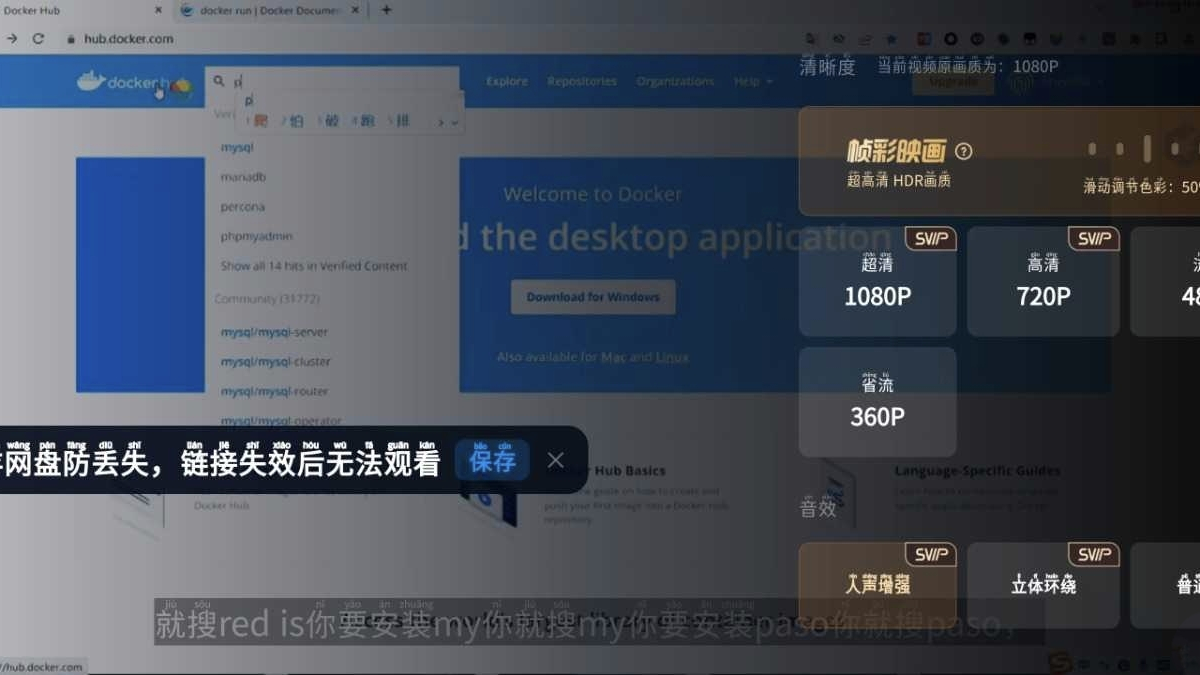The image size is (1200, 675).
Task: Close the Docker Hub browser tab
Action: (x=158, y=10)
